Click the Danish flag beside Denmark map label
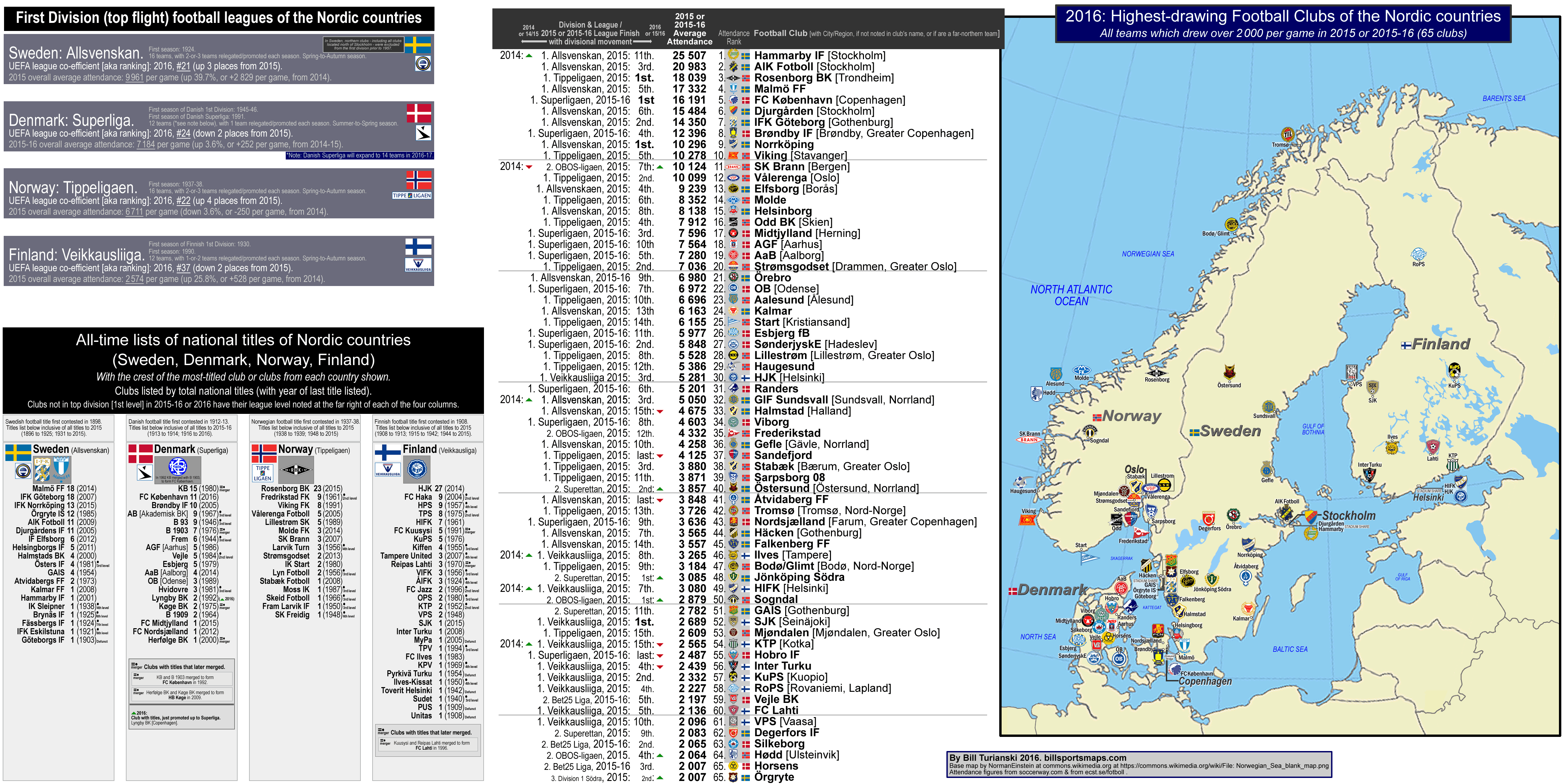This screenshot has width=1565, height=784. coord(1013,591)
